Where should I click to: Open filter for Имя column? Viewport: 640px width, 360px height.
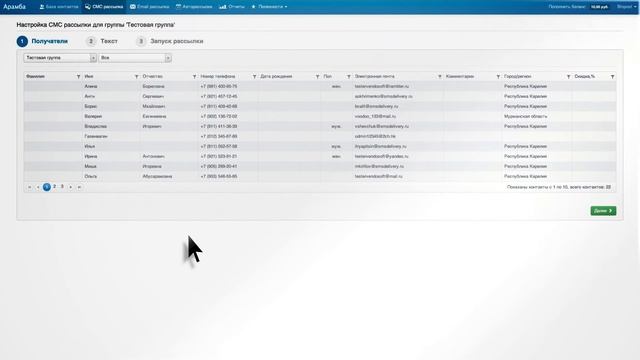137,77
